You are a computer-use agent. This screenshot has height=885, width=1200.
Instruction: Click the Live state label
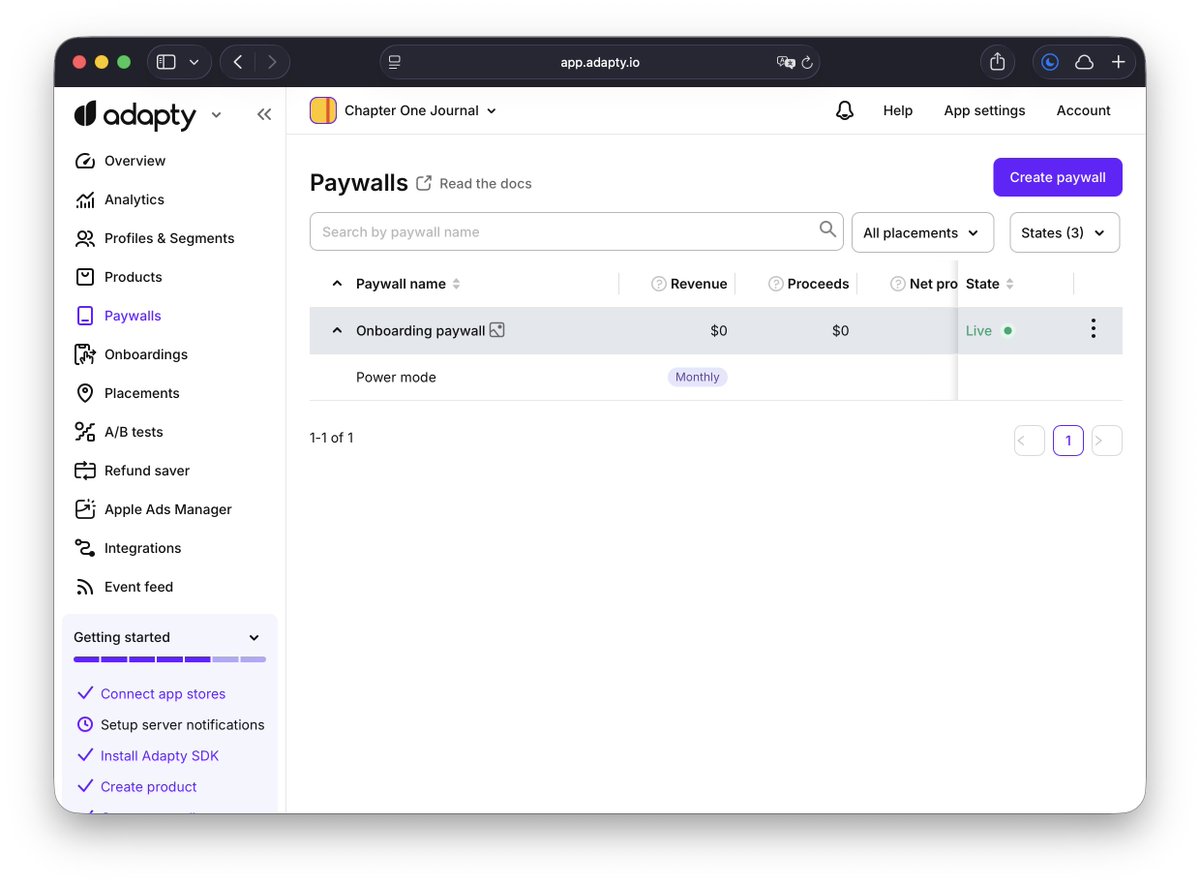point(979,331)
